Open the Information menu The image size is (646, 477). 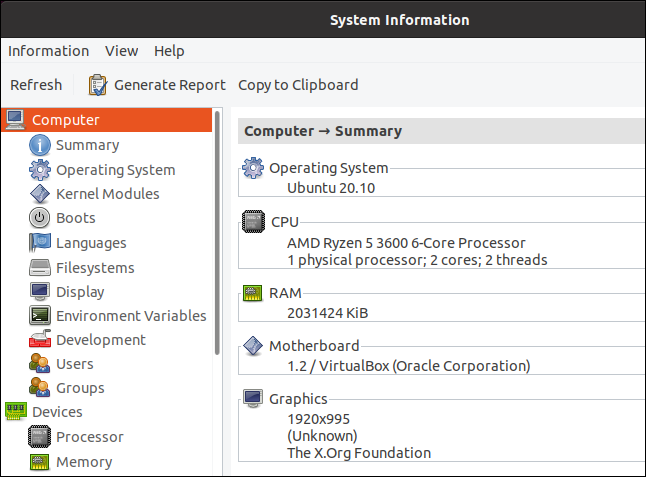[x=48, y=51]
